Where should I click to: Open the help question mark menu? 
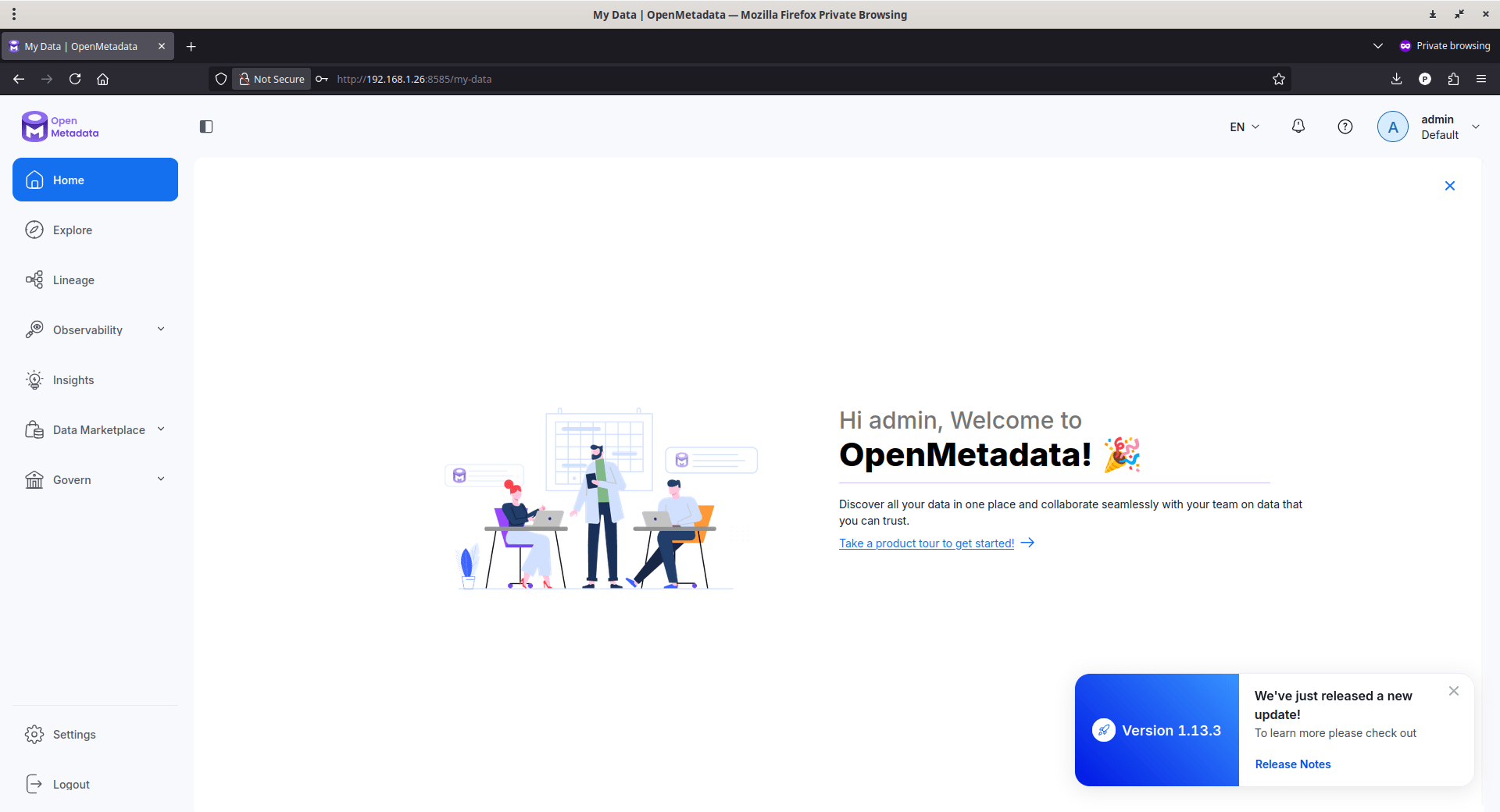pyautogui.click(x=1345, y=126)
